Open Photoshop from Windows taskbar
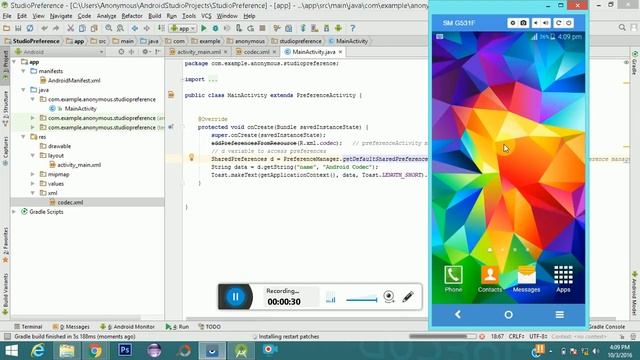The width and height of the screenshot is (640, 360). click(x=125, y=351)
